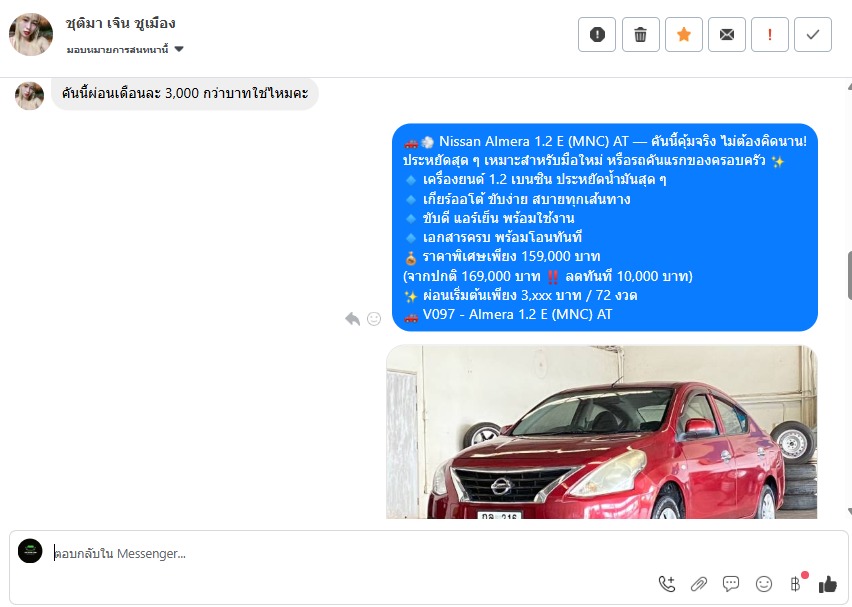This screenshot has width=852, height=607.
Task: Add emoji reaction to Nissan Almera message
Action: pyautogui.click(x=374, y=318)
